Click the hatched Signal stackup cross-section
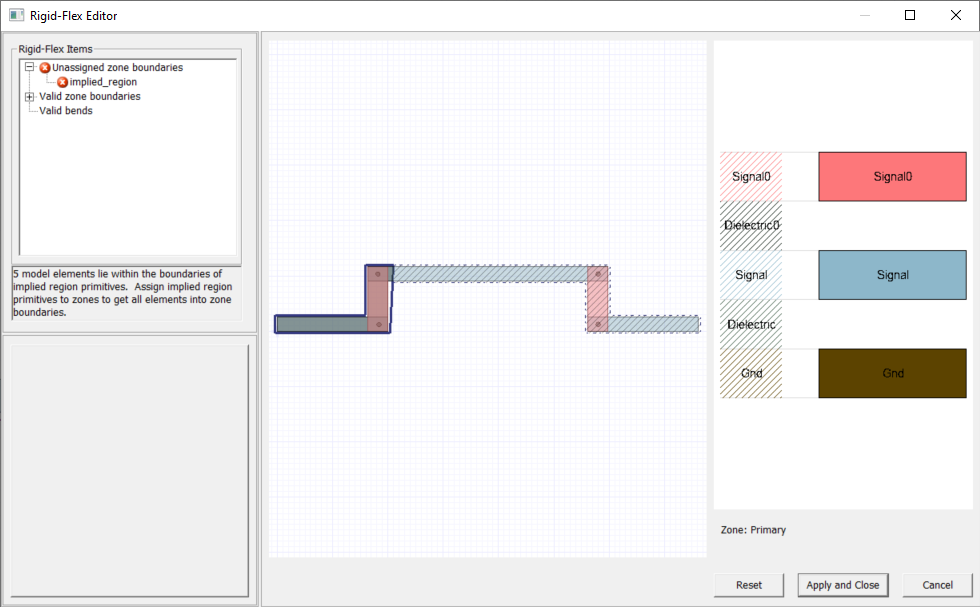This screenshot has width=980, height=607. tap(750, 274)
